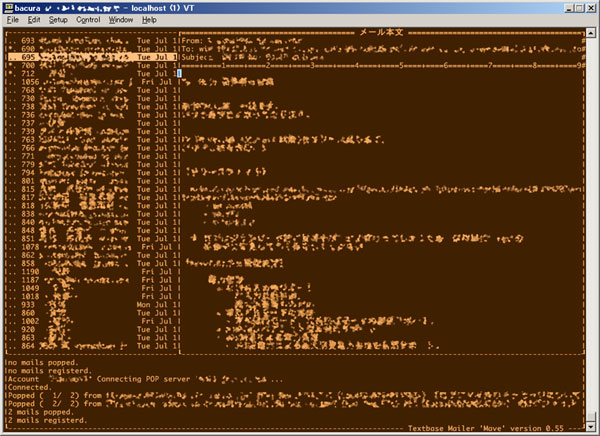Click the '2 mails popped' log line
The height and width of the screenshot is (436, 600).
click(x=40, y=411)
